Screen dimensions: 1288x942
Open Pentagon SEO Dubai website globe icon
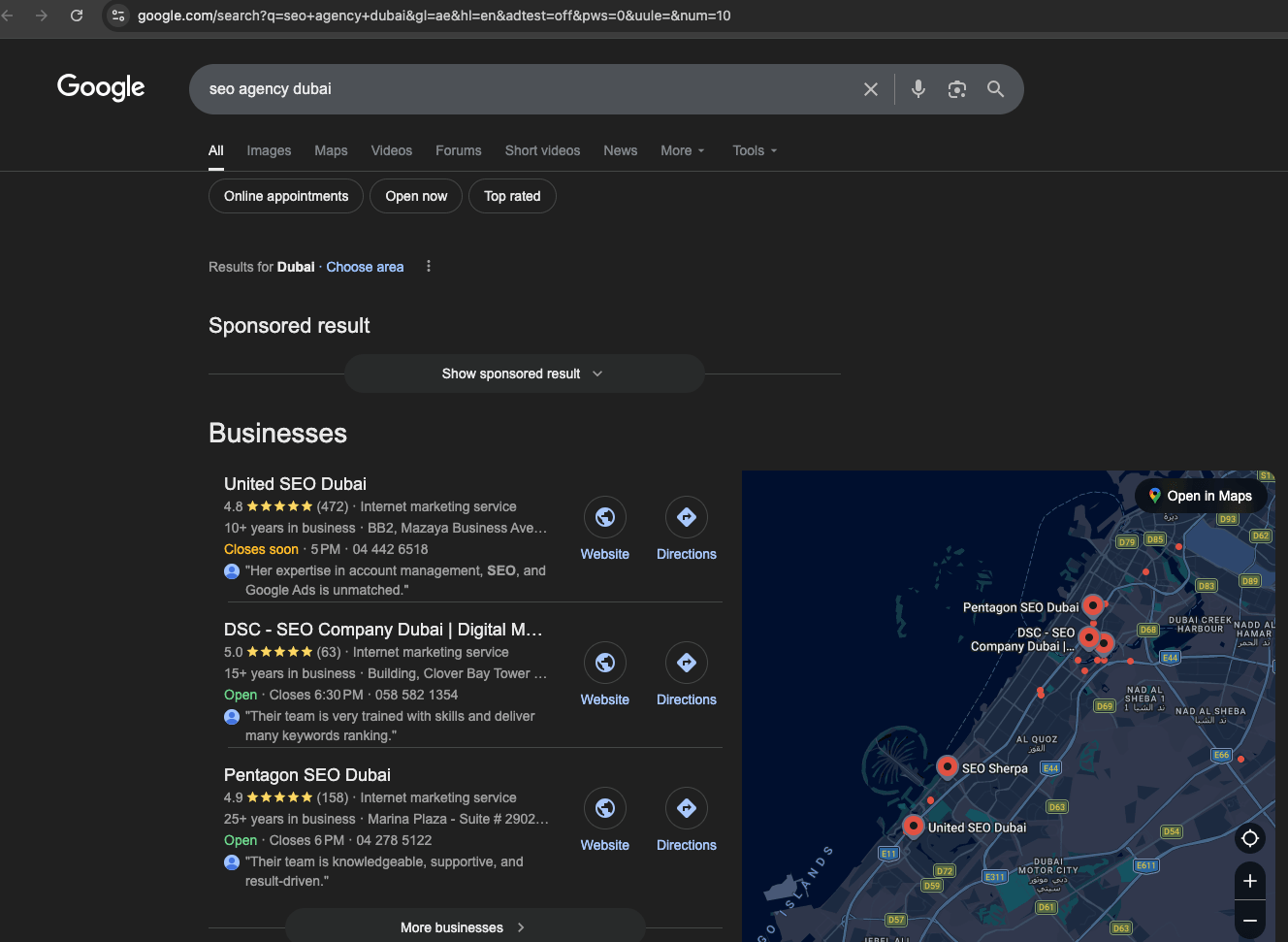coord(605,808)
